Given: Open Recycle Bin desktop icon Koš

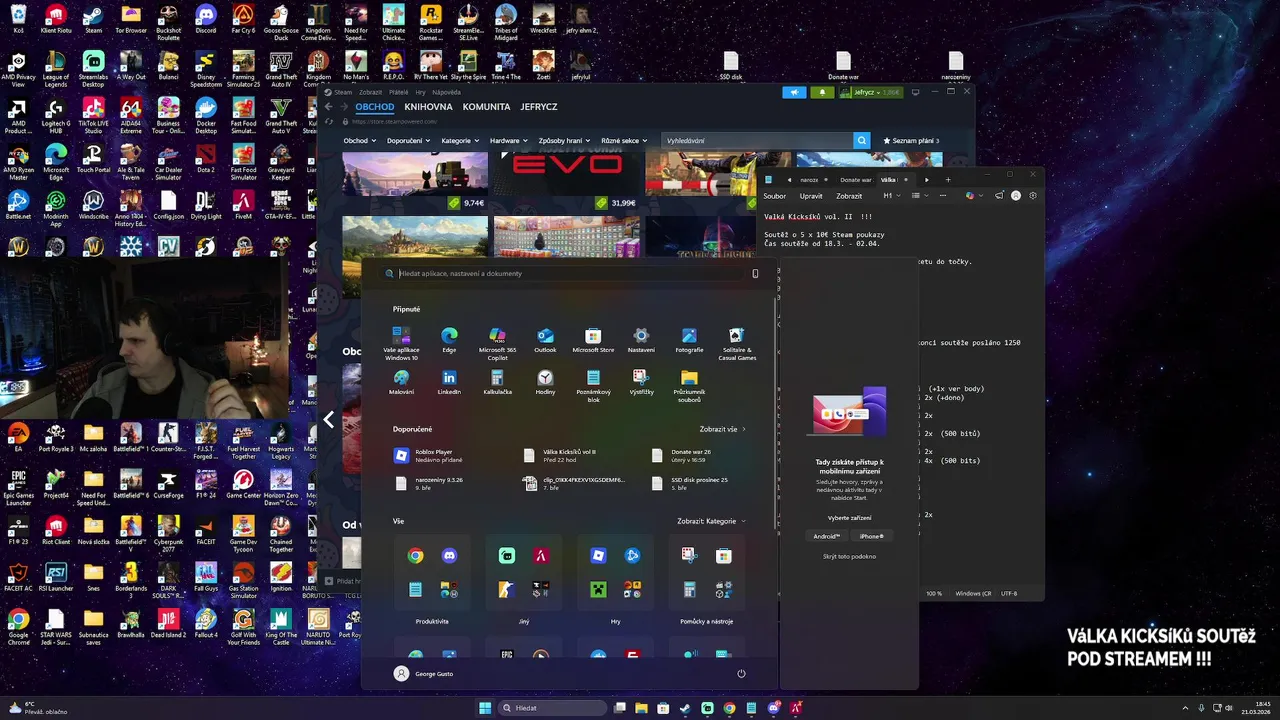Looking at the screenshot, I should point(18,19).
